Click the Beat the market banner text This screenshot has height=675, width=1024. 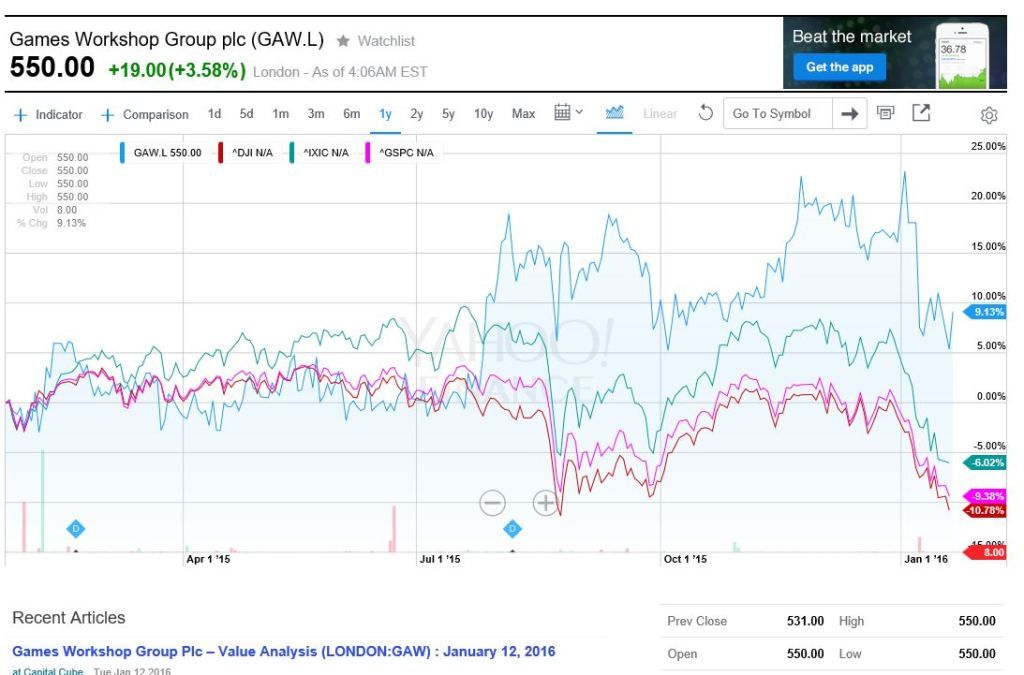point(852,37)
